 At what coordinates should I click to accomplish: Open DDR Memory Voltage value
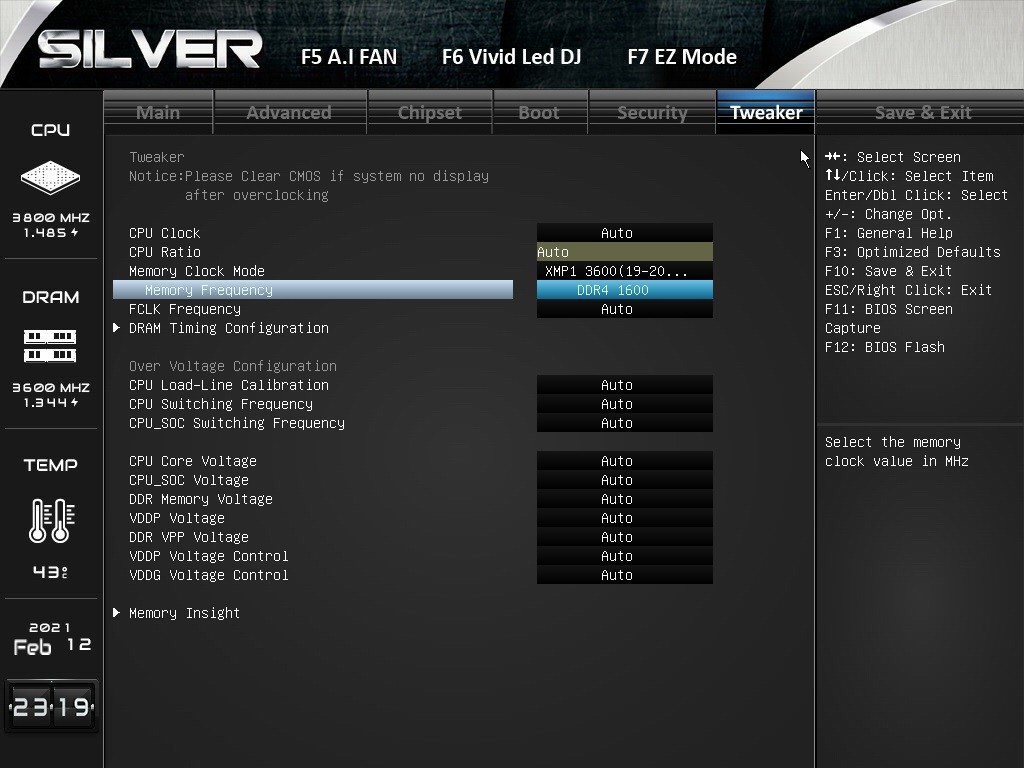pyautogui.click(x=624, y=499)
